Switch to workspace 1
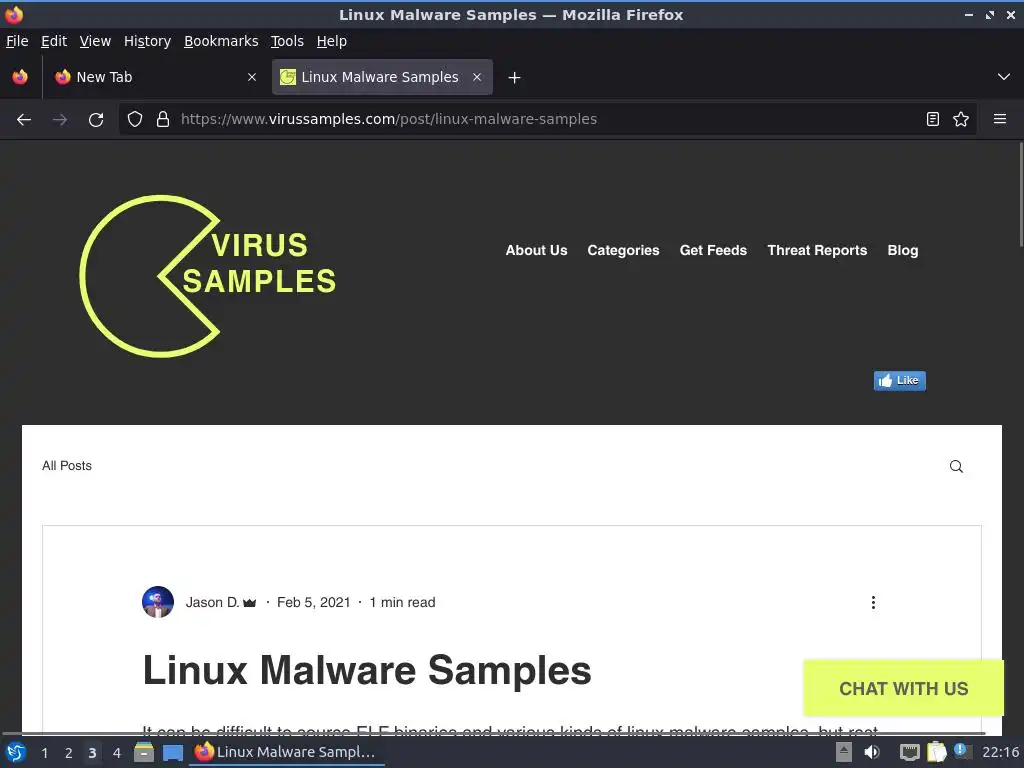 click(44, 753)
